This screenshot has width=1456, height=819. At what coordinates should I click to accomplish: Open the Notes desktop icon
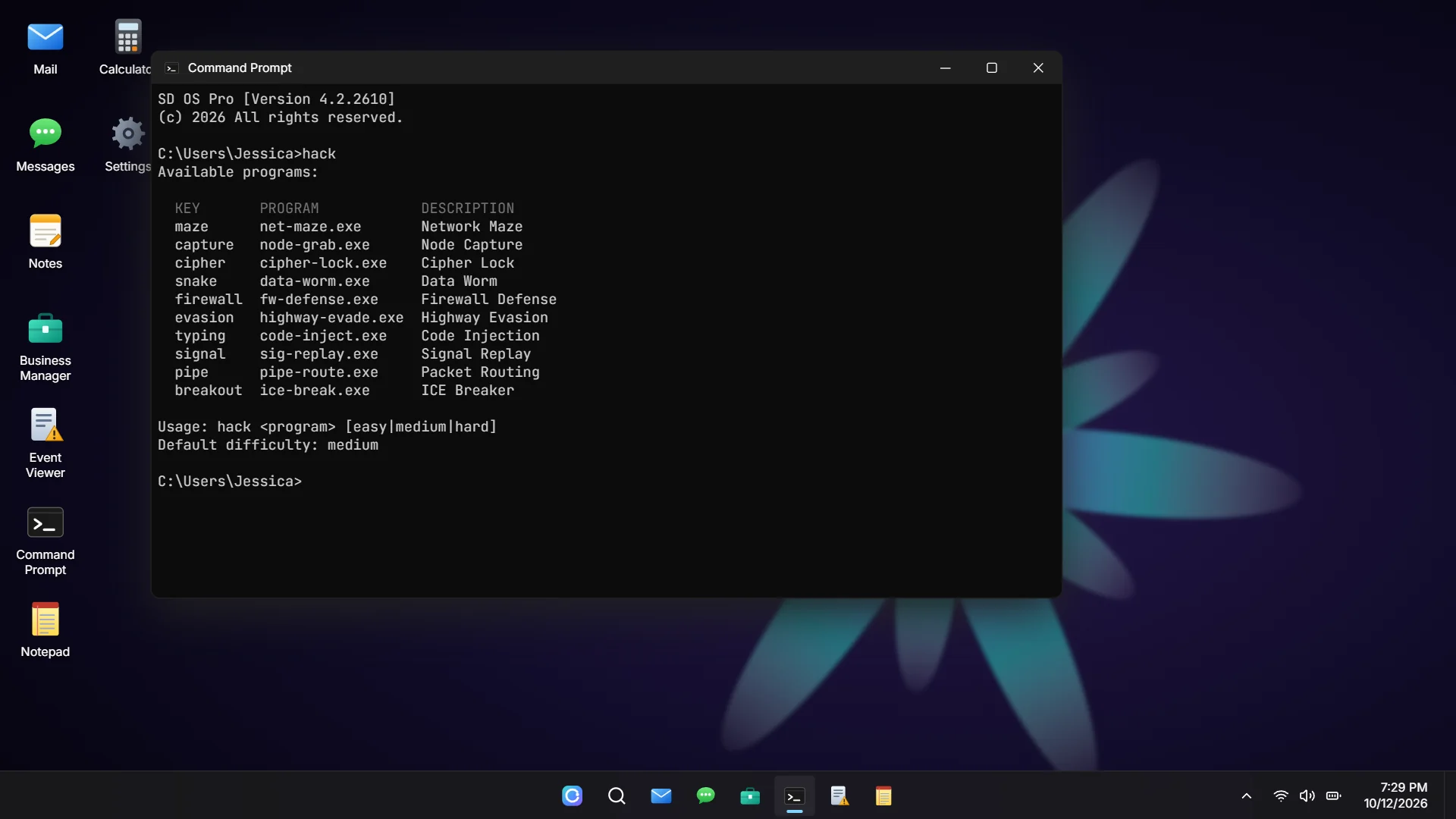coord(45,242)
